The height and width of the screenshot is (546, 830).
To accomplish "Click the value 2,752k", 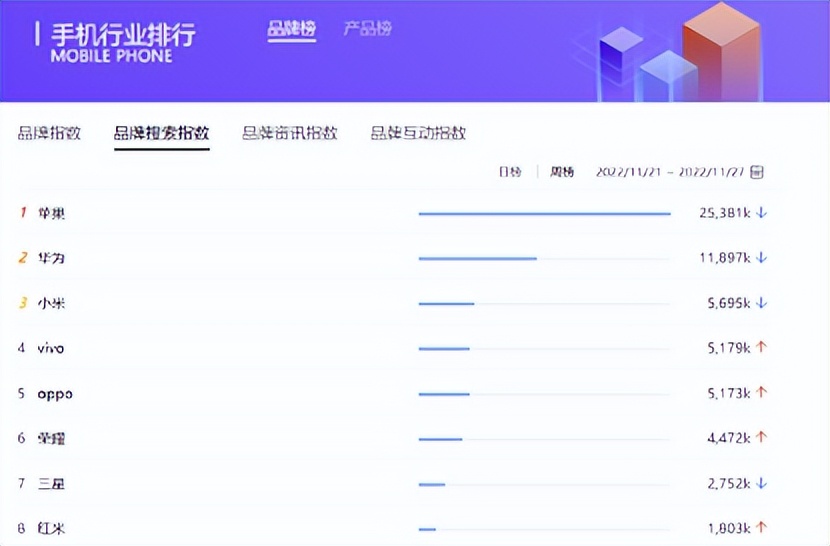I will tap(729, 483).
